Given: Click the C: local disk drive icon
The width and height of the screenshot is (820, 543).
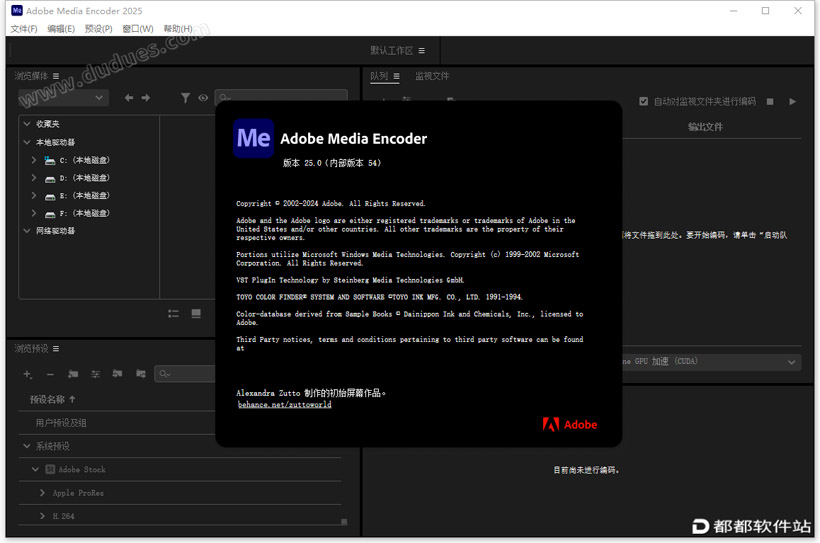Looking at the screenshot, I should tap(50, 160).
